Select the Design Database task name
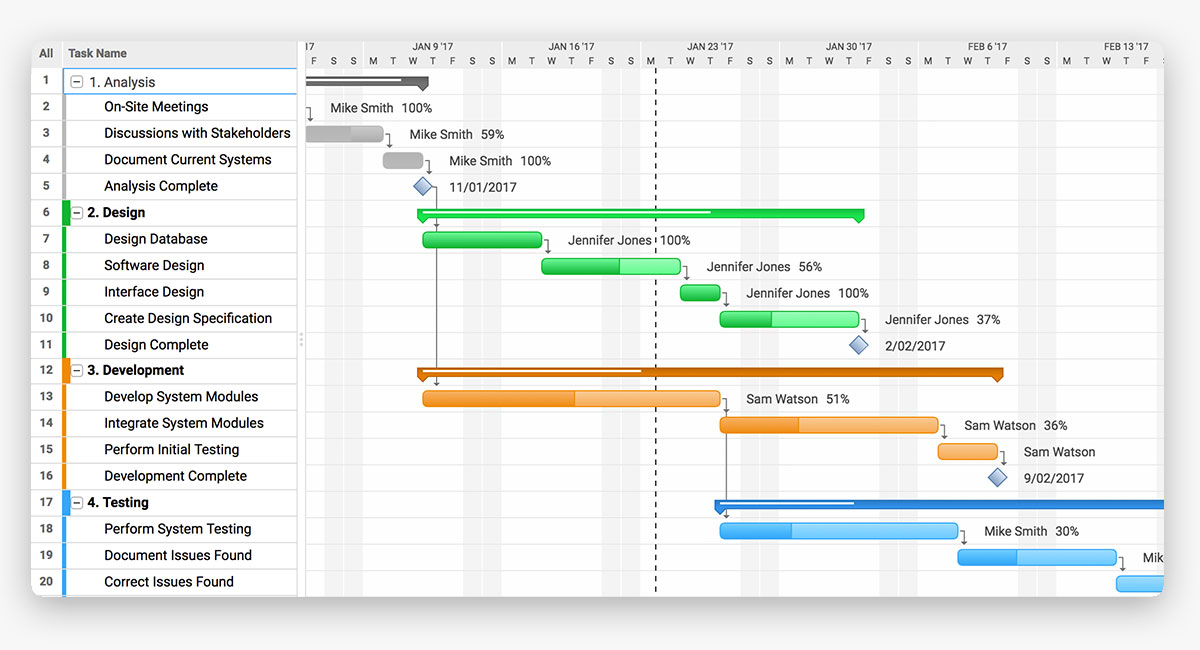Image resolution: width=1200 pixels, height=650 pixels. (x=156, y=239)
